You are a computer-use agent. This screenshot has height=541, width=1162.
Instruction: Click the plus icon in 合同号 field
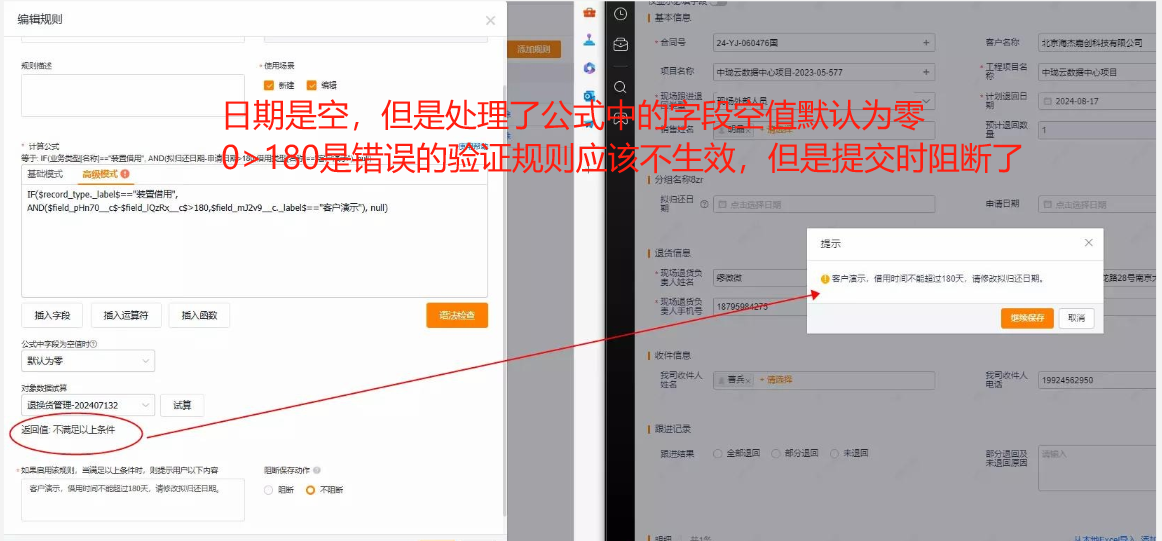click(926, 43)
